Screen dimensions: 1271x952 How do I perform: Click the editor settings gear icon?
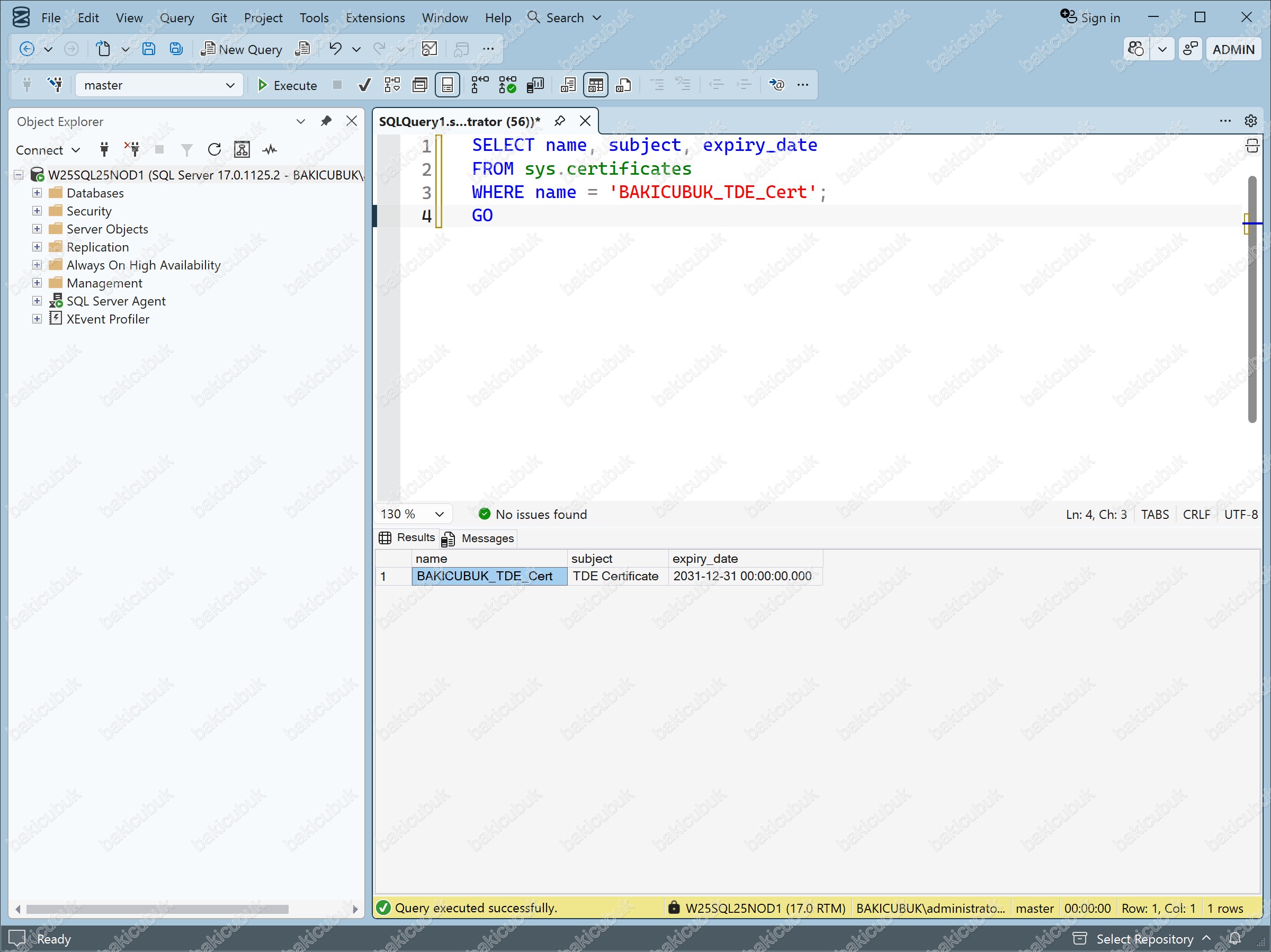tap(1250, 121)
